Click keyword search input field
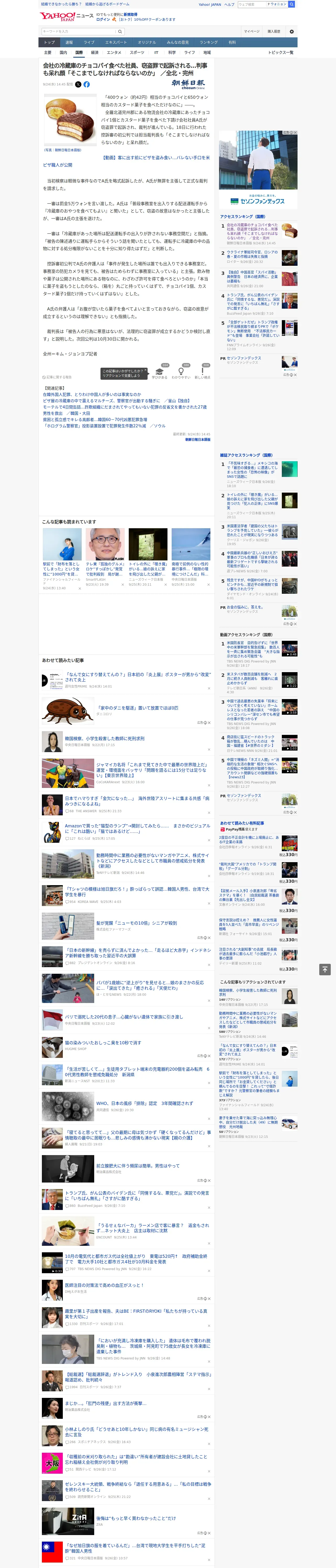Viewport: 336px width, 1568px height. point(78,32)
